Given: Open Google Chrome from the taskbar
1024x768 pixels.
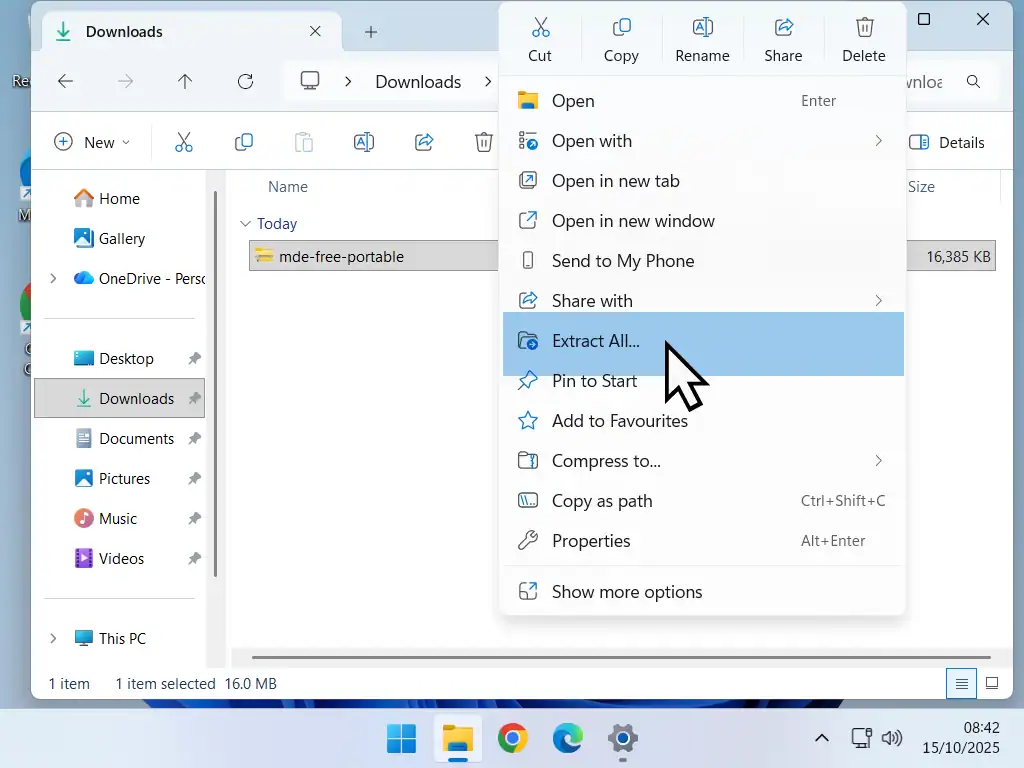Looking at the screenshot, I should (513, 739).
